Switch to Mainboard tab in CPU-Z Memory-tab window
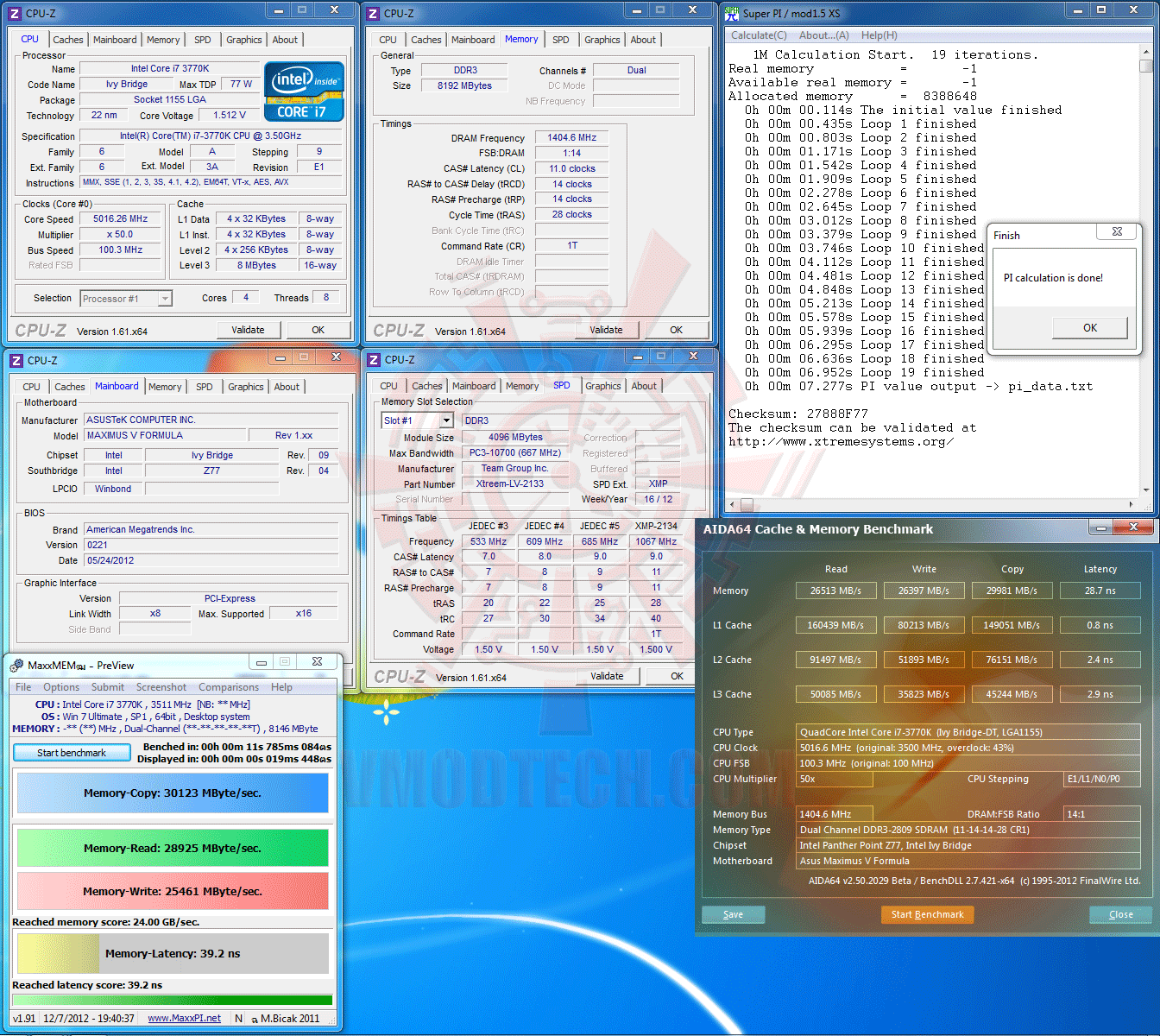 click(x=473, y=40)
